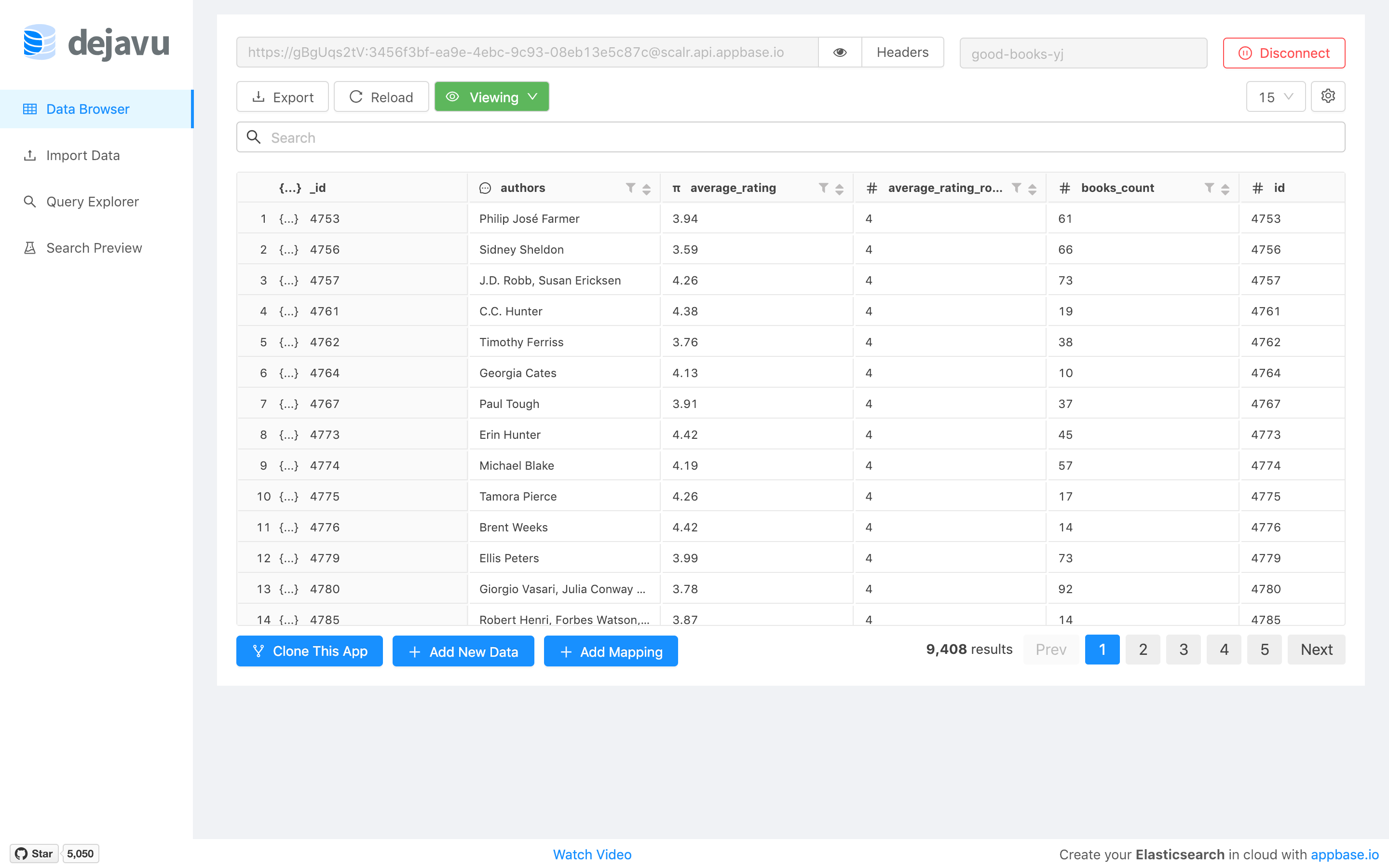Click the Add Mapping button
Screen dimensions: 1389x868
[x=610, y=651]
